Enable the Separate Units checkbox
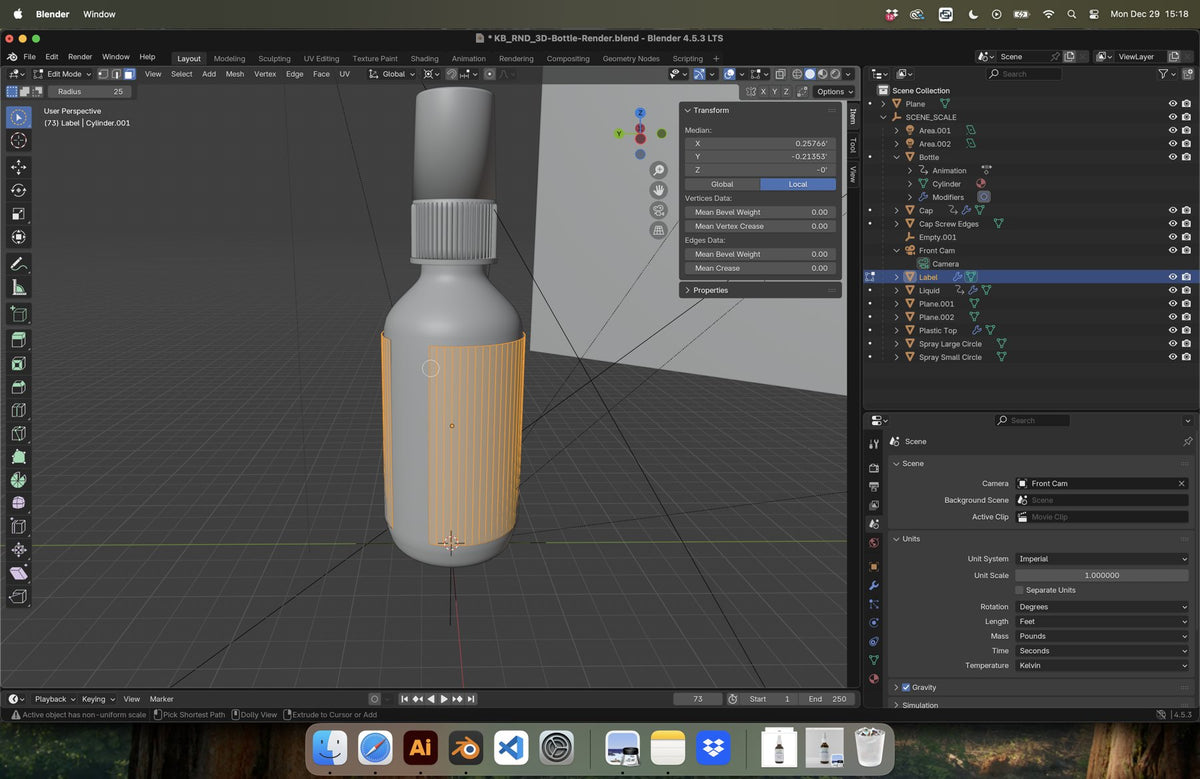 click(x=1020, y=590)
